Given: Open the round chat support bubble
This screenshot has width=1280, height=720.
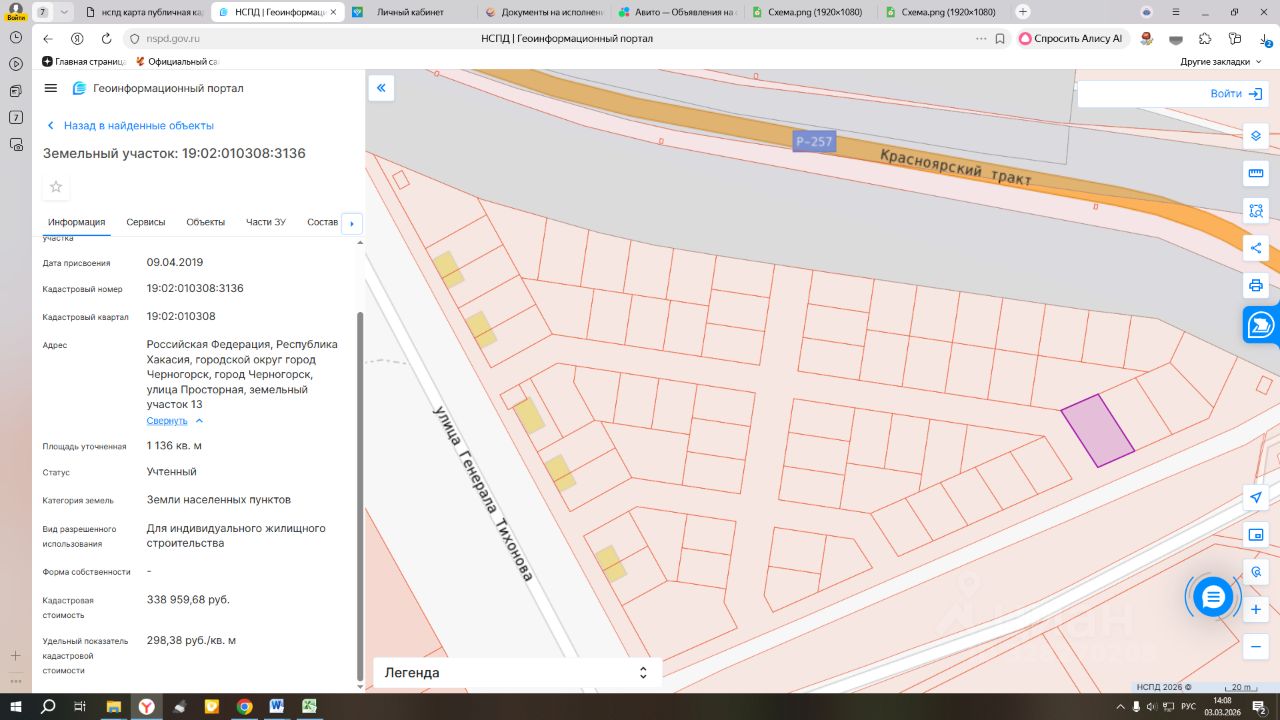Looking at the screenshot, I should pos(1213,597).
